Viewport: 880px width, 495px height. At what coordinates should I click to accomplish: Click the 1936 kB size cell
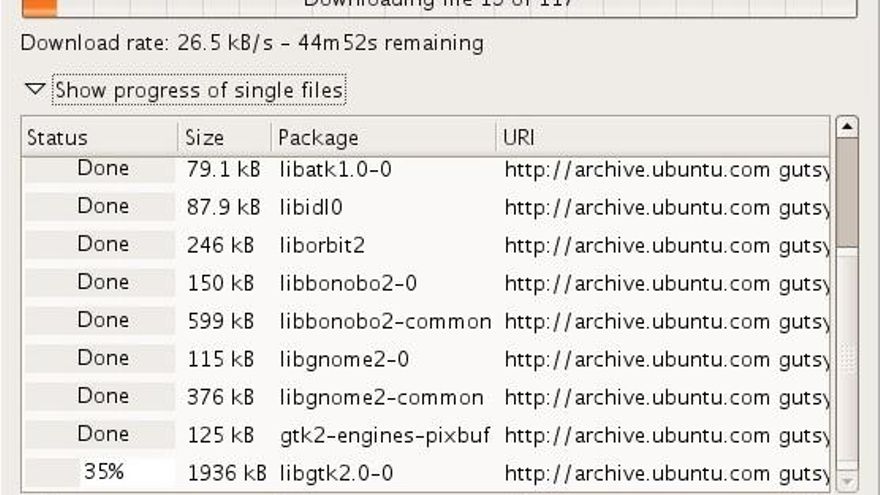pyautogui.click(x=223, y=473)
